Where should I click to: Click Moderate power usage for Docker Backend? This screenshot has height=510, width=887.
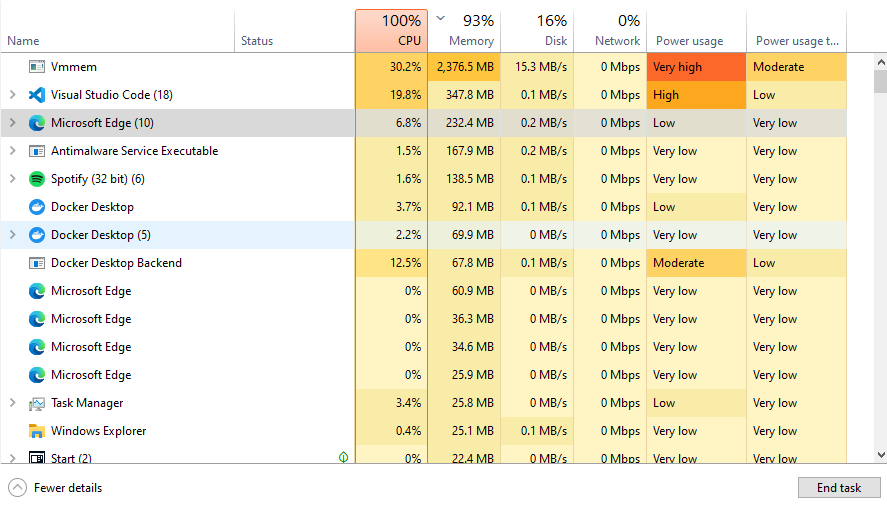(696, 263)
